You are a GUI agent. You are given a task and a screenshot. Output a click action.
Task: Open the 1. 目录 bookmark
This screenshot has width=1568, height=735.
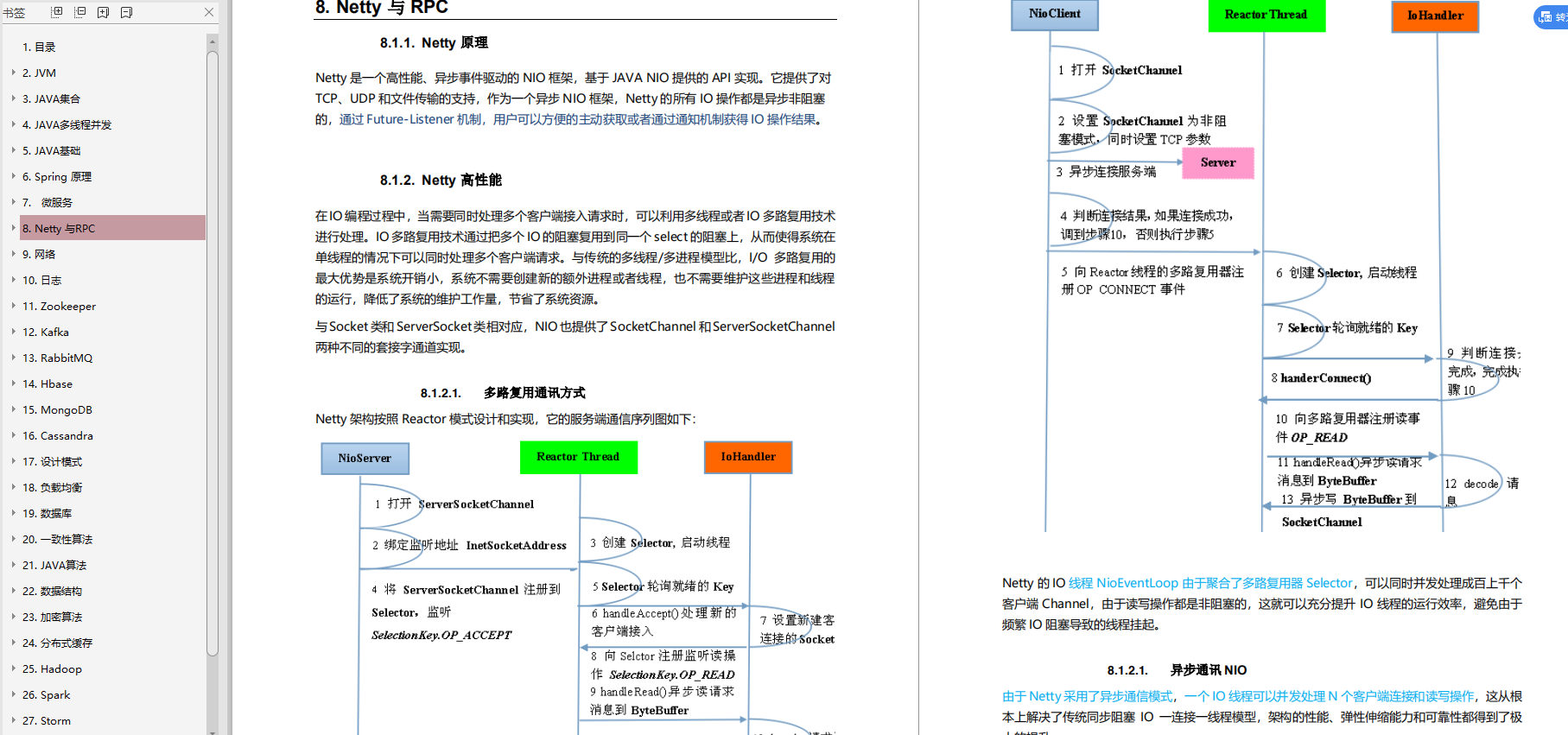(x=39, y=47)
